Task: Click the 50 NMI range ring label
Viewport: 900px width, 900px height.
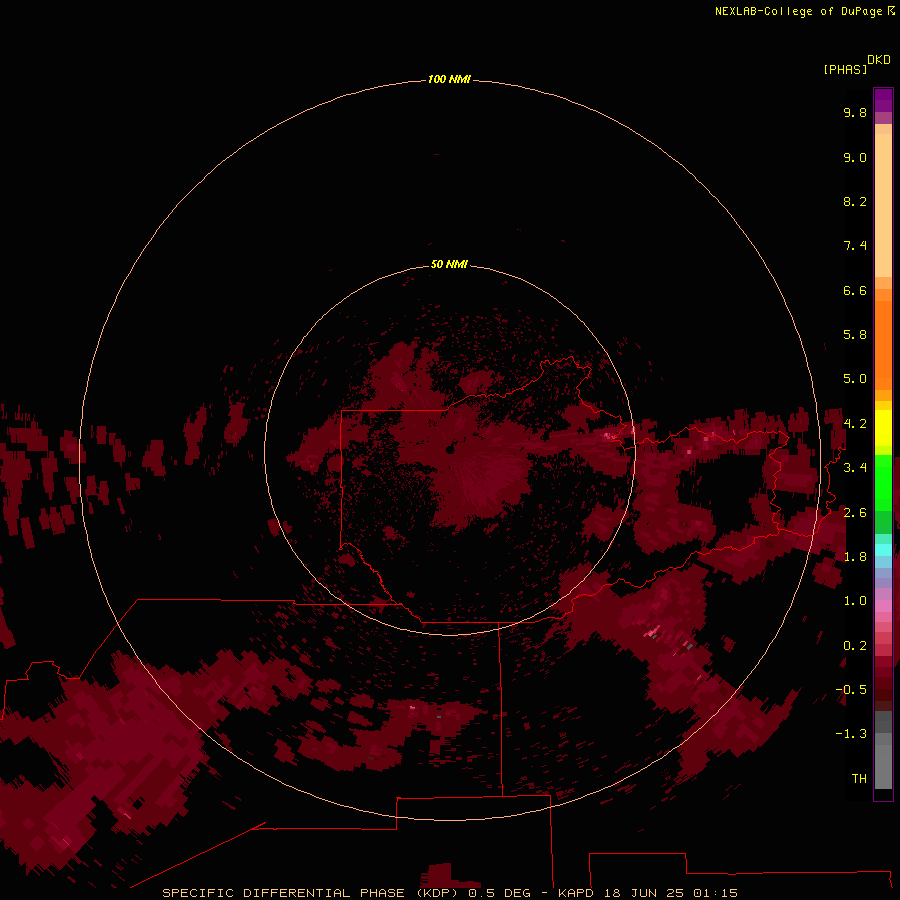Action: click(x=449, y=264)
